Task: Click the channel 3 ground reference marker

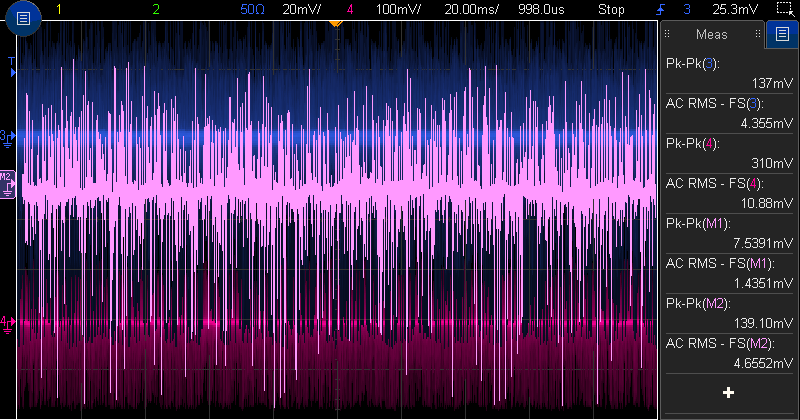Action: click(x=8, y=138)
